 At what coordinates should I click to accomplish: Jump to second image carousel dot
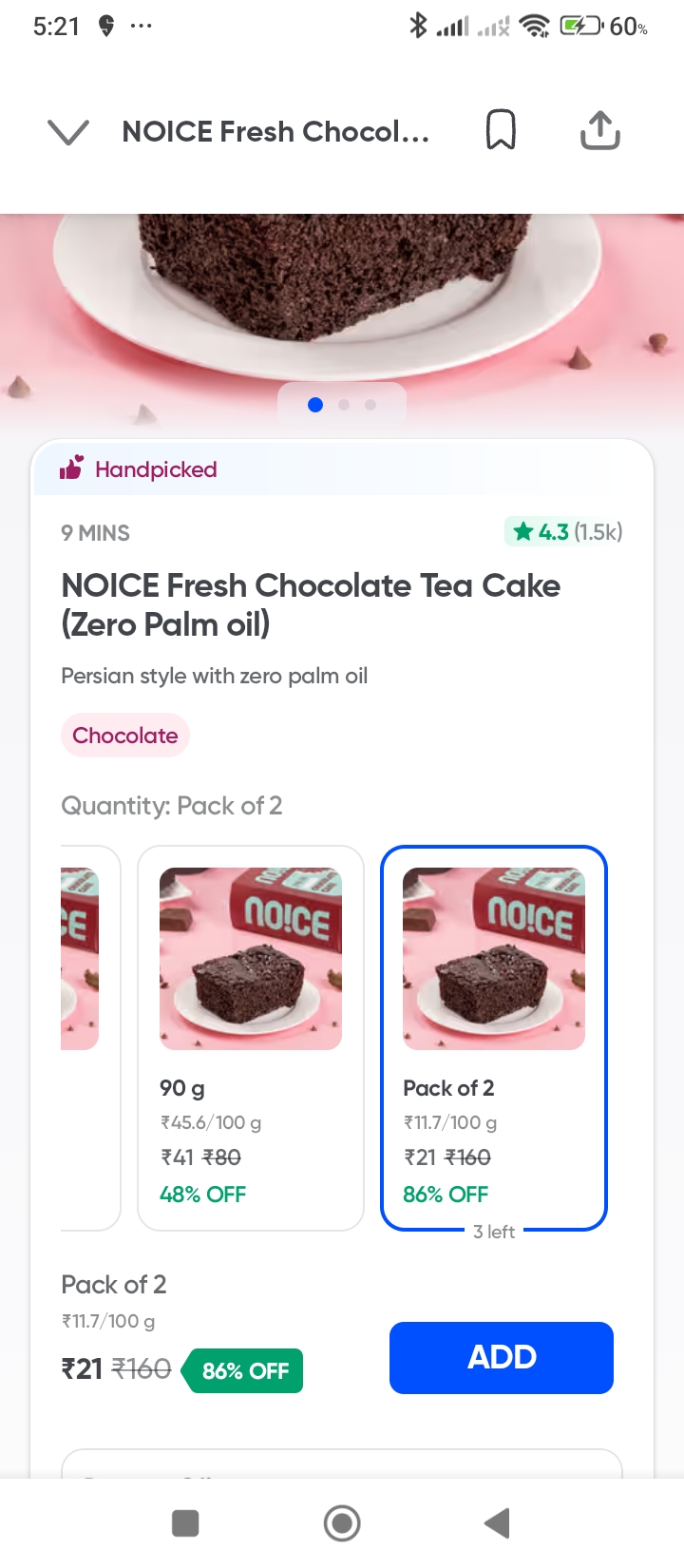pyautogui.click(x=344, y=405)
